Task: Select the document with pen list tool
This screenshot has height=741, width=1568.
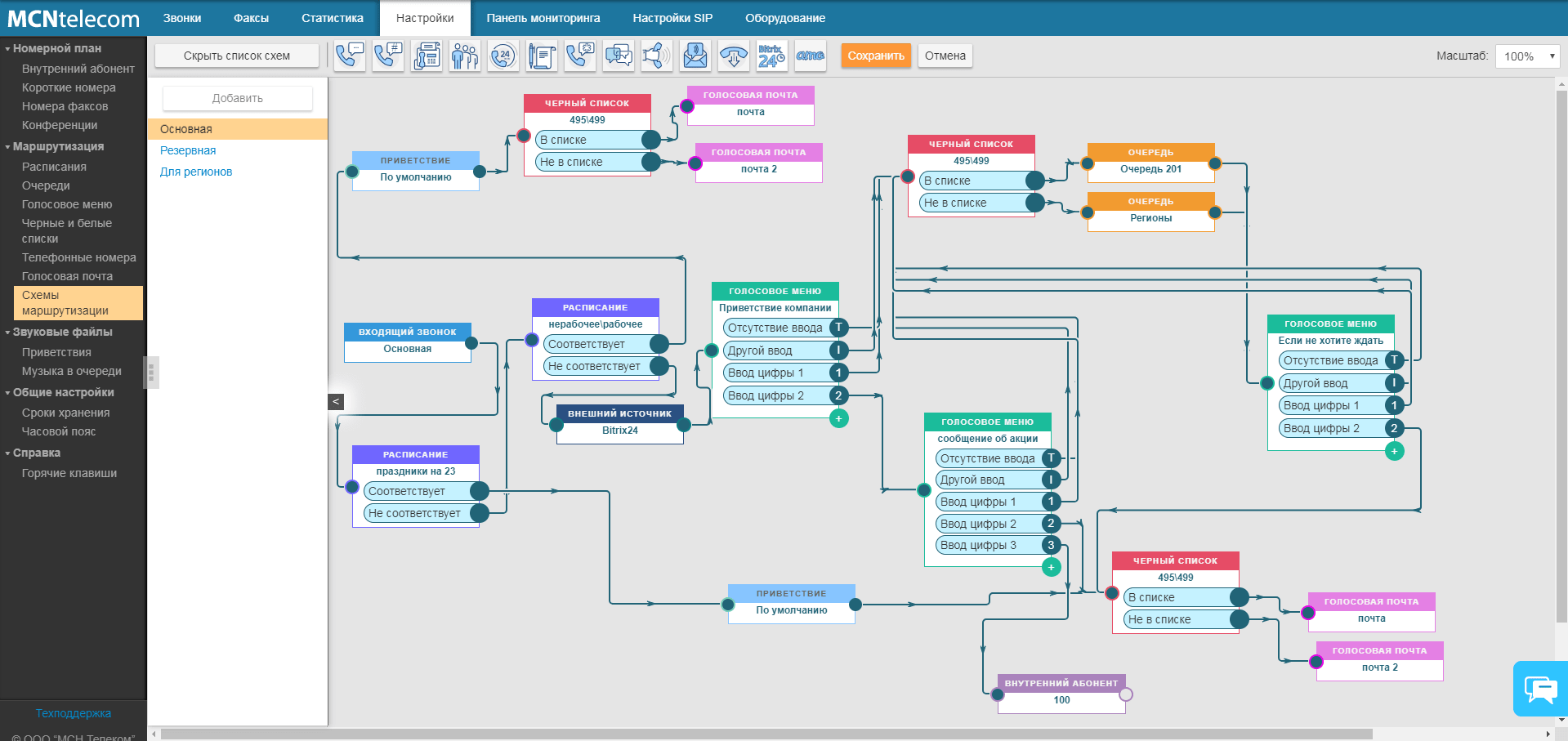Action: [542, 56]
